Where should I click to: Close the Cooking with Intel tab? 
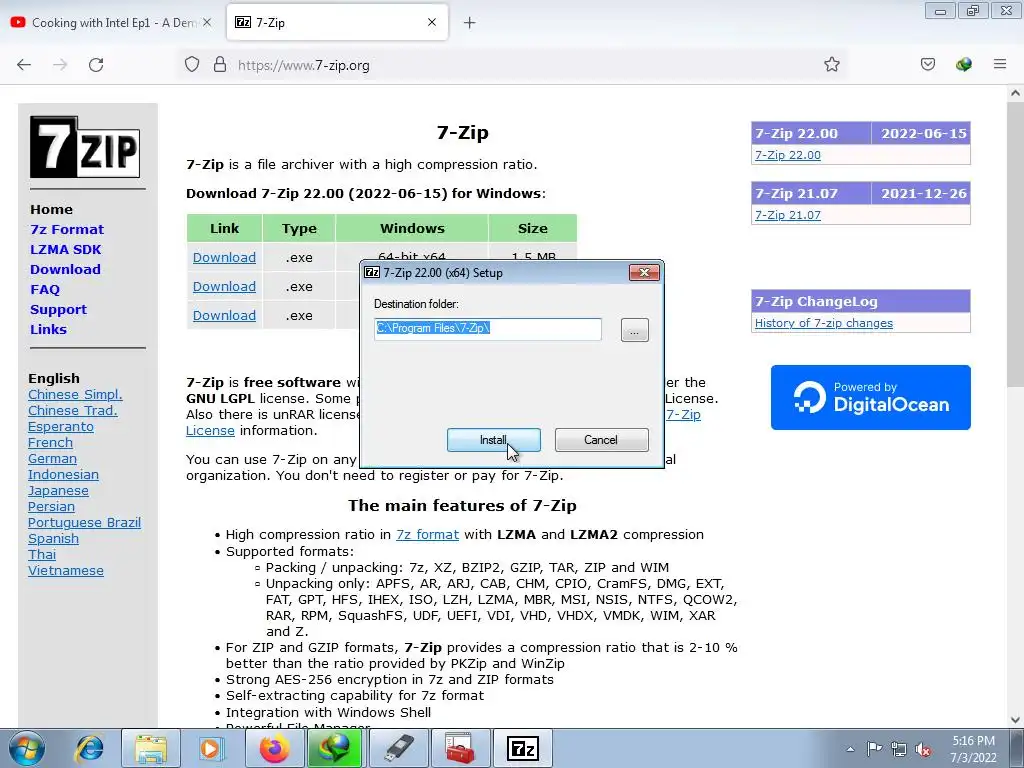(207, 22)
